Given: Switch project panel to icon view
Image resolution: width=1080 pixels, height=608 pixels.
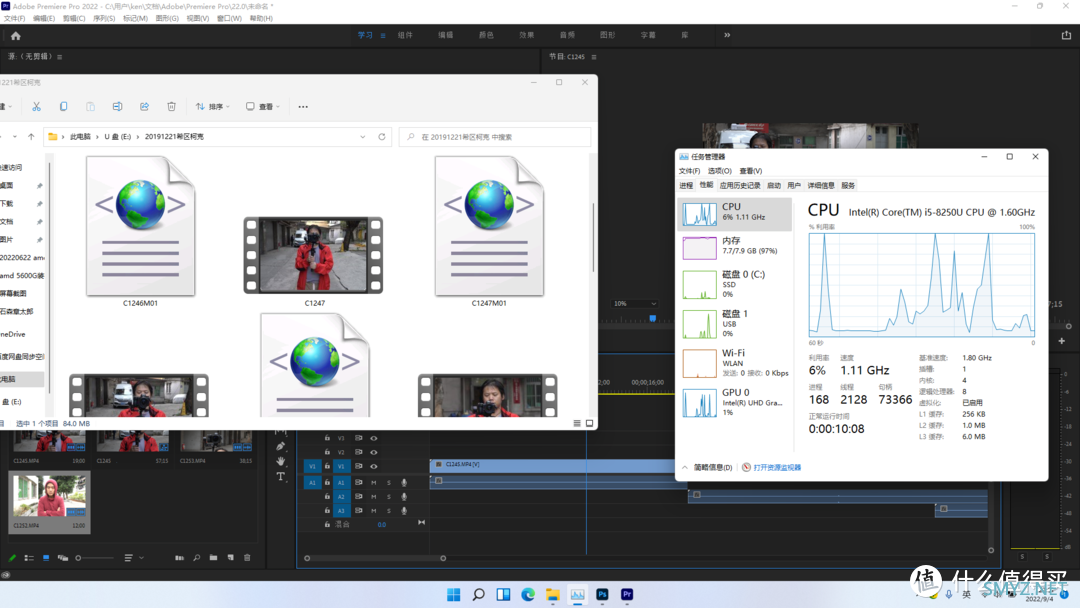Looking at the screenshot, I should (45, 558).
